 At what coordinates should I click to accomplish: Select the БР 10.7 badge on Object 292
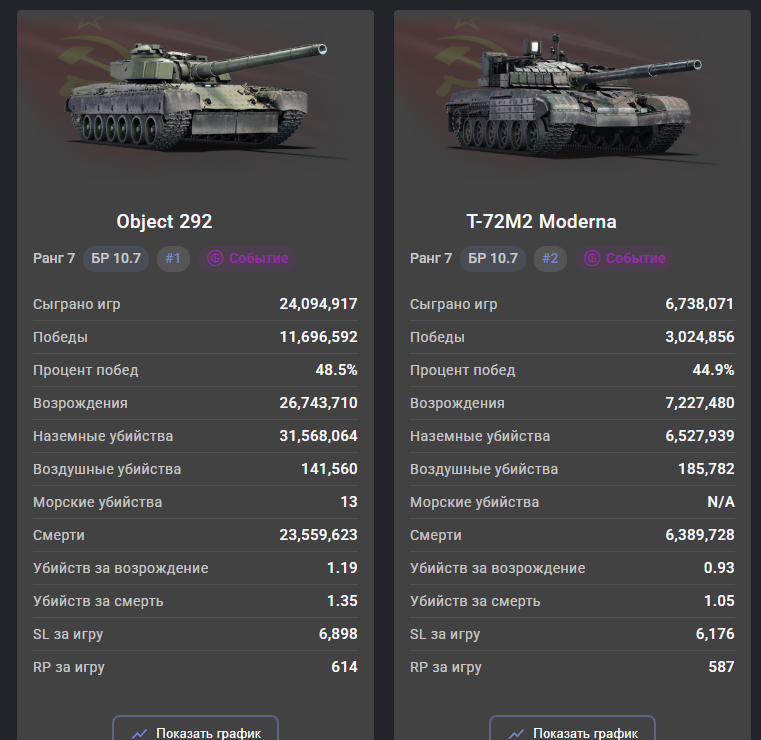[x=116, y=258]
